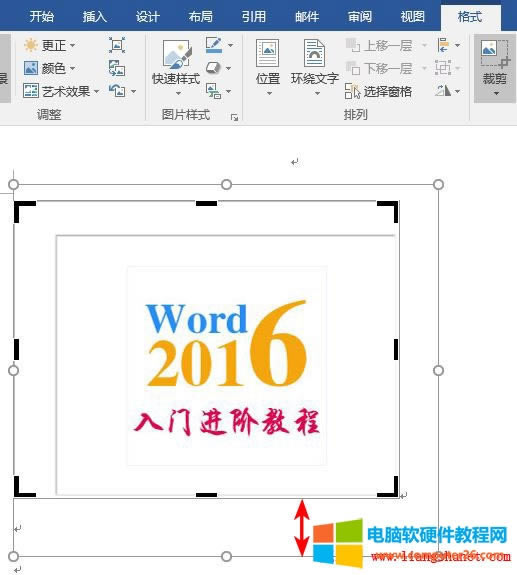This screenshot has width=517, height=575.
Task: Click 上移一层 bring forward button
Action: 380,45
